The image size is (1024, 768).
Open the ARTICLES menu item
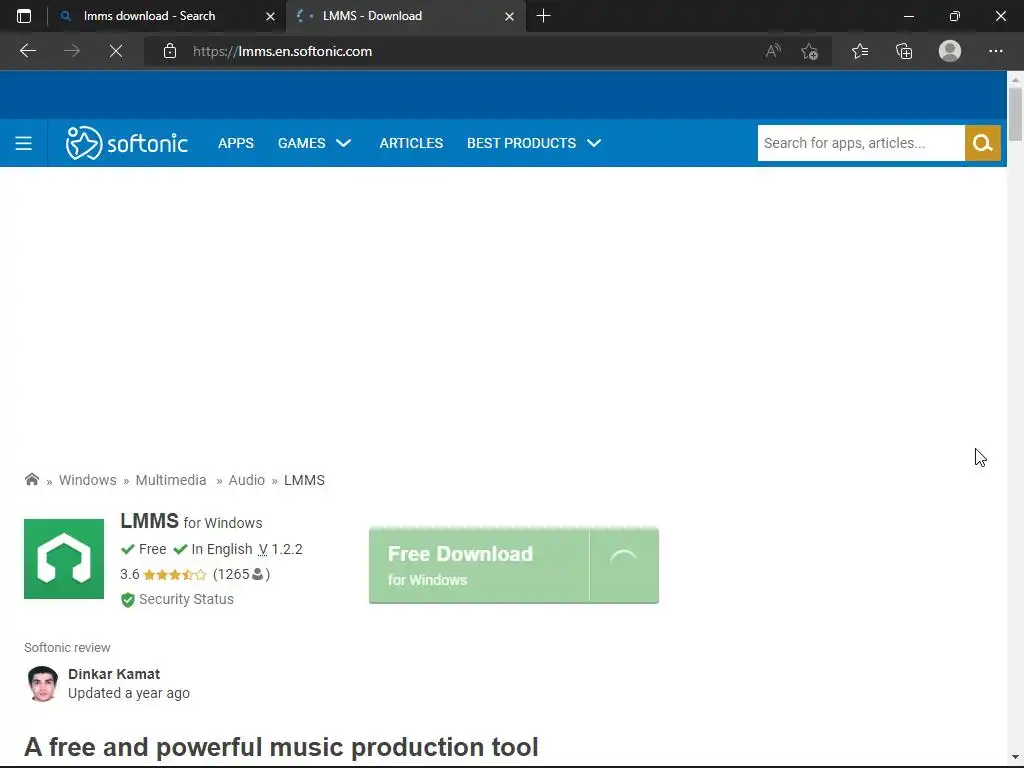pos(411,143)
